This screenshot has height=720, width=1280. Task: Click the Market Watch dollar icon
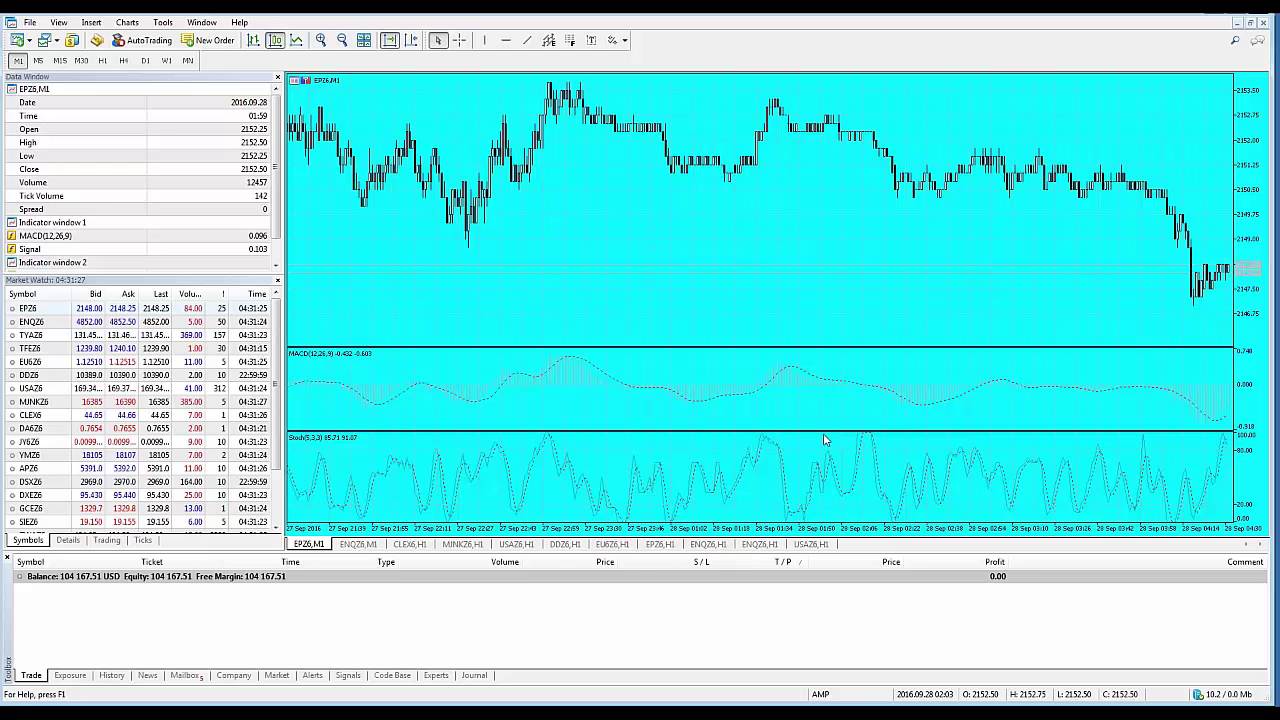[73, 40]
